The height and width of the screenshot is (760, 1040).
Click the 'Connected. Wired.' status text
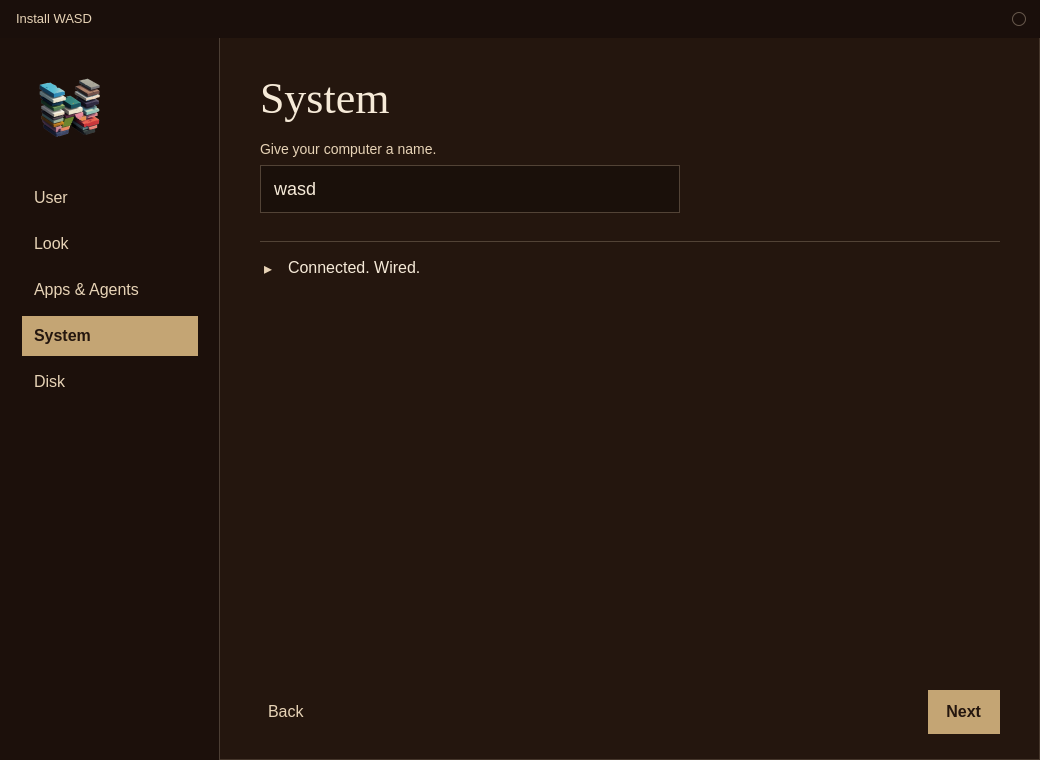tap(354, 268)
